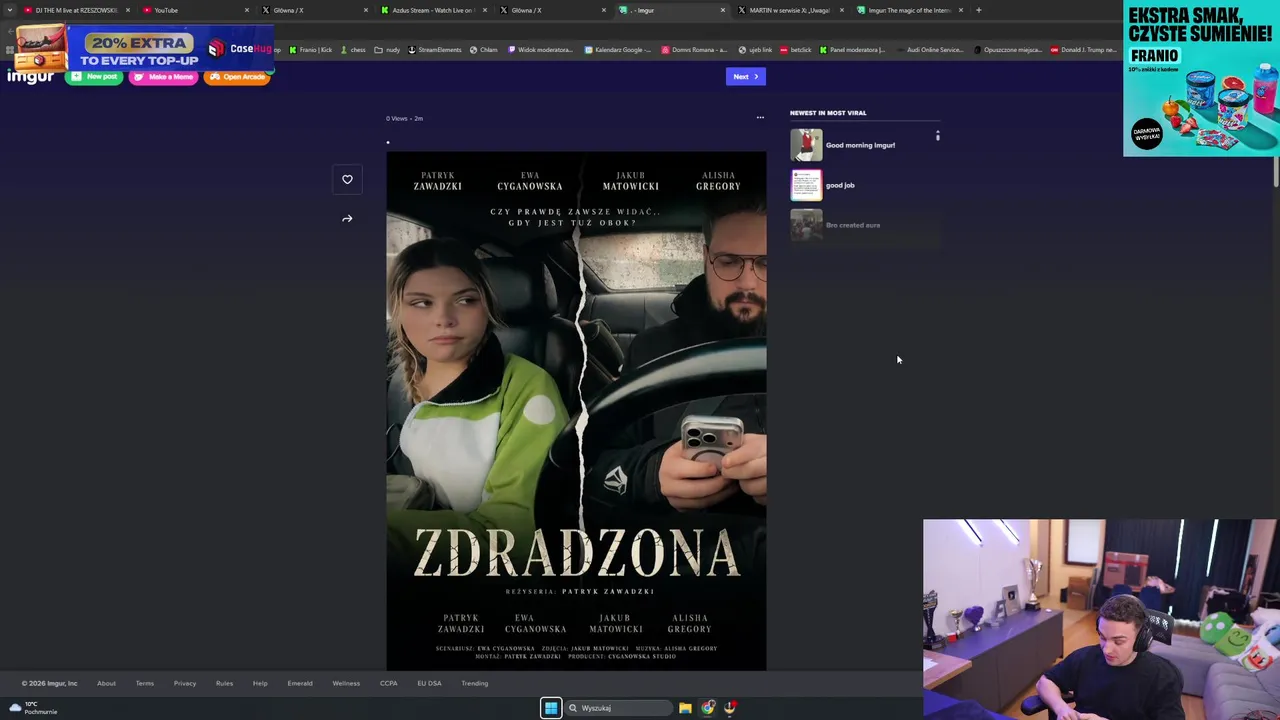Image resolution: width=1280 pixels, height=720 pixels.
Task: Open the 'Bro created aura' post
Action: pyautogui.click(x=852, y=225)
